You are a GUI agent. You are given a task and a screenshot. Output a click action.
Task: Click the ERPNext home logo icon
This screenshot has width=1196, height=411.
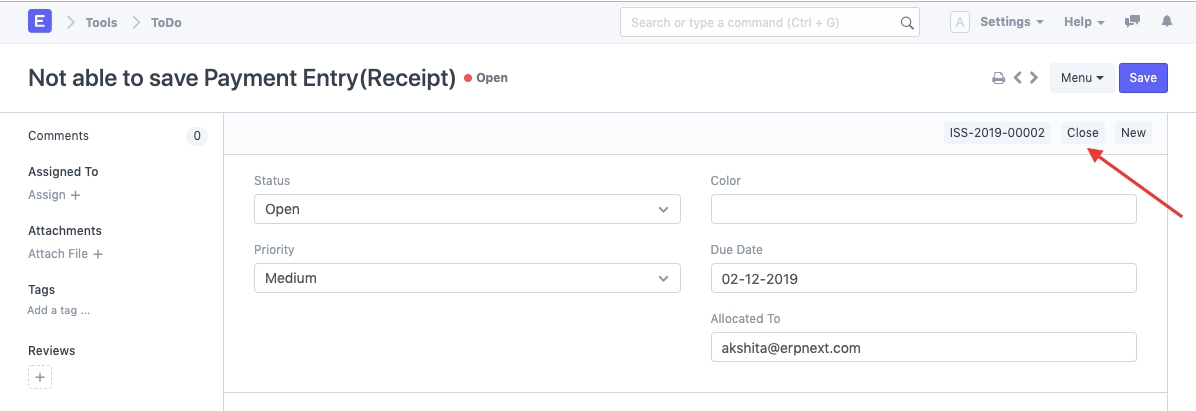click(x=41, y=22)
